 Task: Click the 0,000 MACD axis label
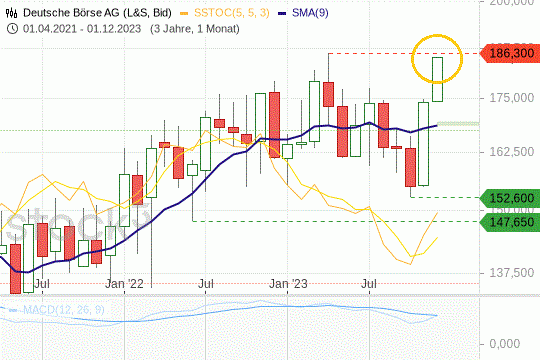pos(505,344)
